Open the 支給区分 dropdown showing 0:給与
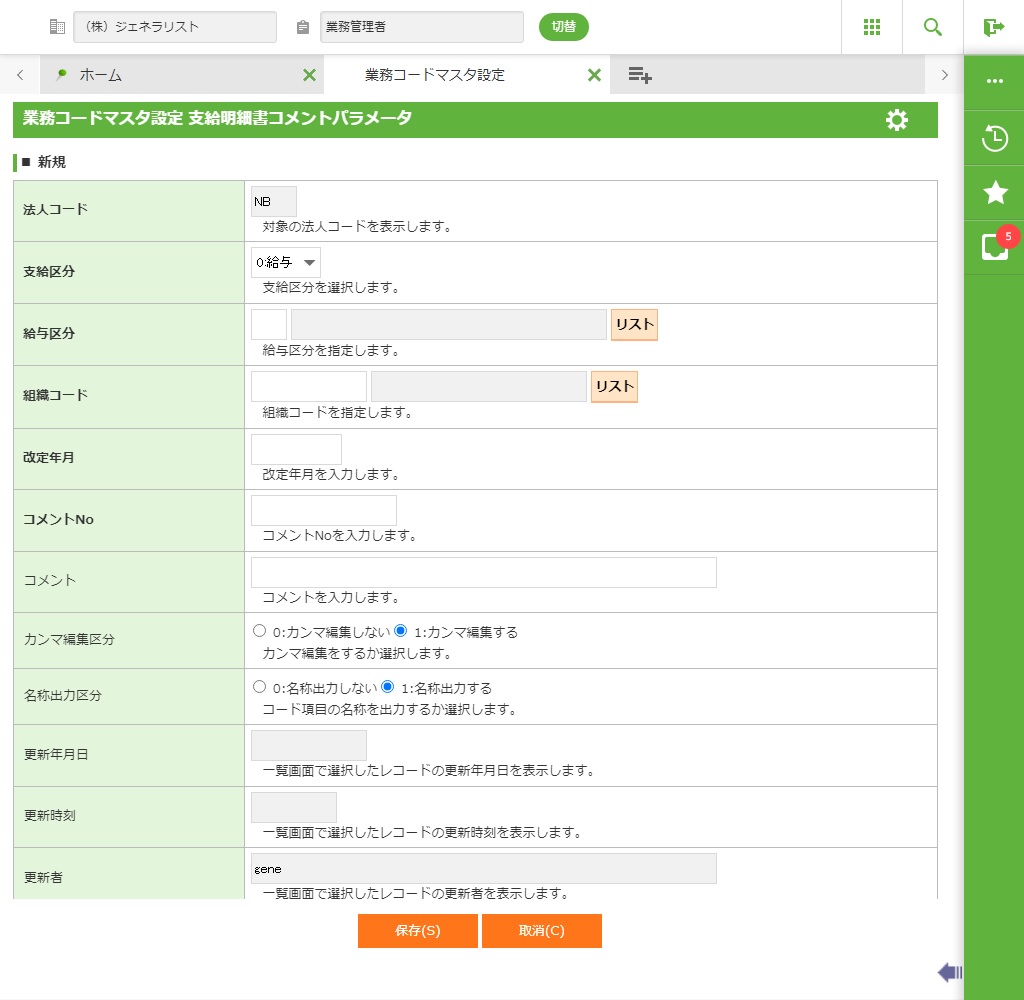 (x=286, y=263)
